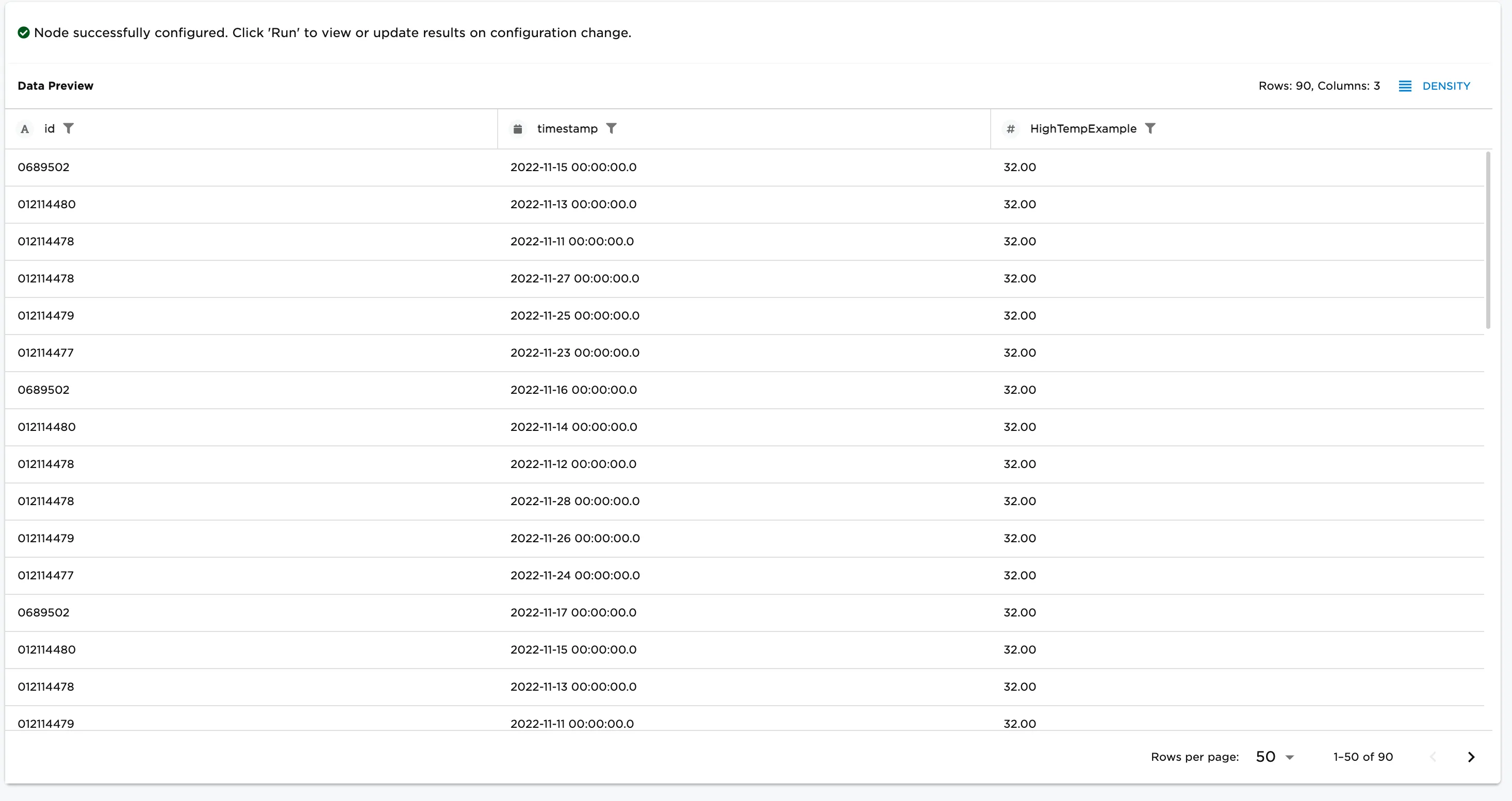
Task: Click the timestamp column header label
Action: (567, 128)
